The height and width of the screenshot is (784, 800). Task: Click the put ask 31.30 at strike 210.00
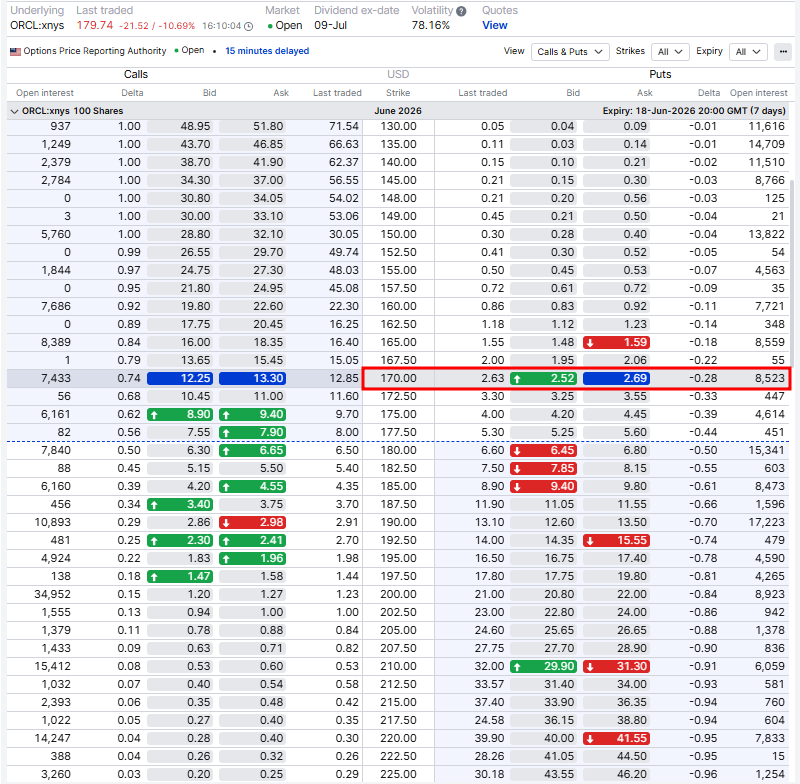coord(616,667)
